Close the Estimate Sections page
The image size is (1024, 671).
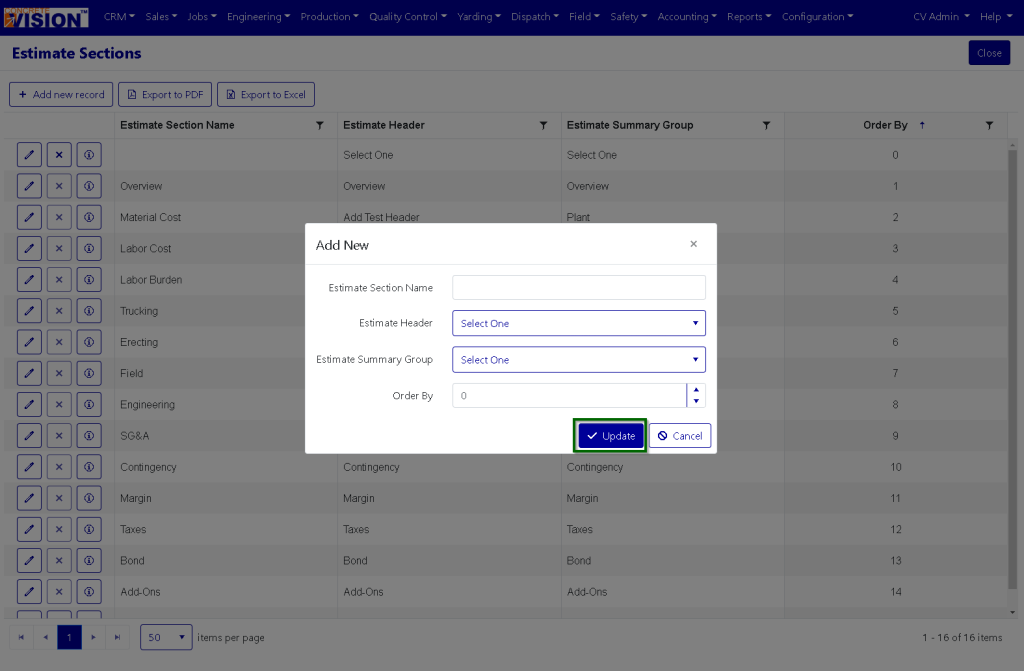[x=989, y=53]
